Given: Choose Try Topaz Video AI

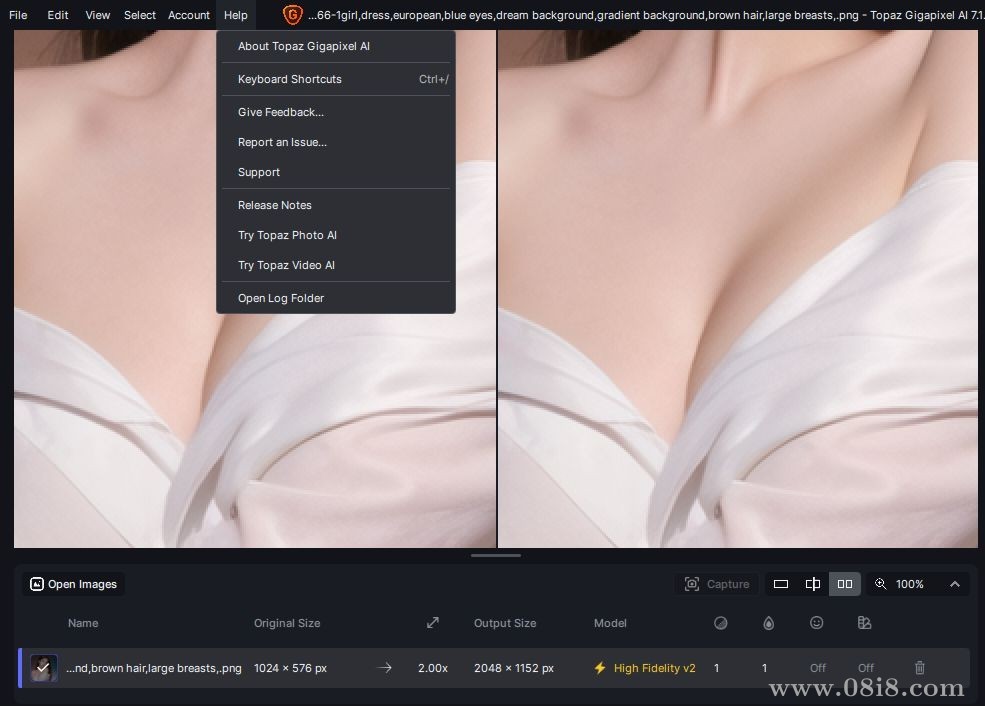Looking at the screenshot, I should coord(336,266).
